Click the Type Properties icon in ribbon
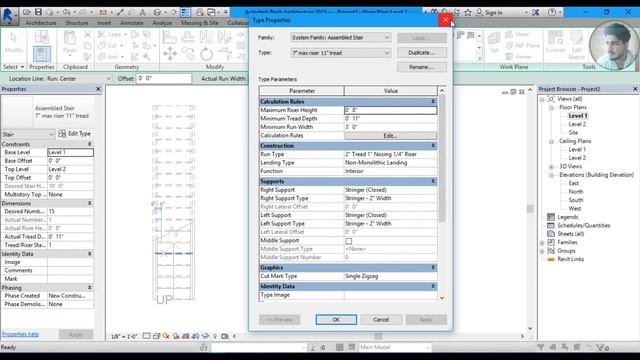 tap(42, 38)
